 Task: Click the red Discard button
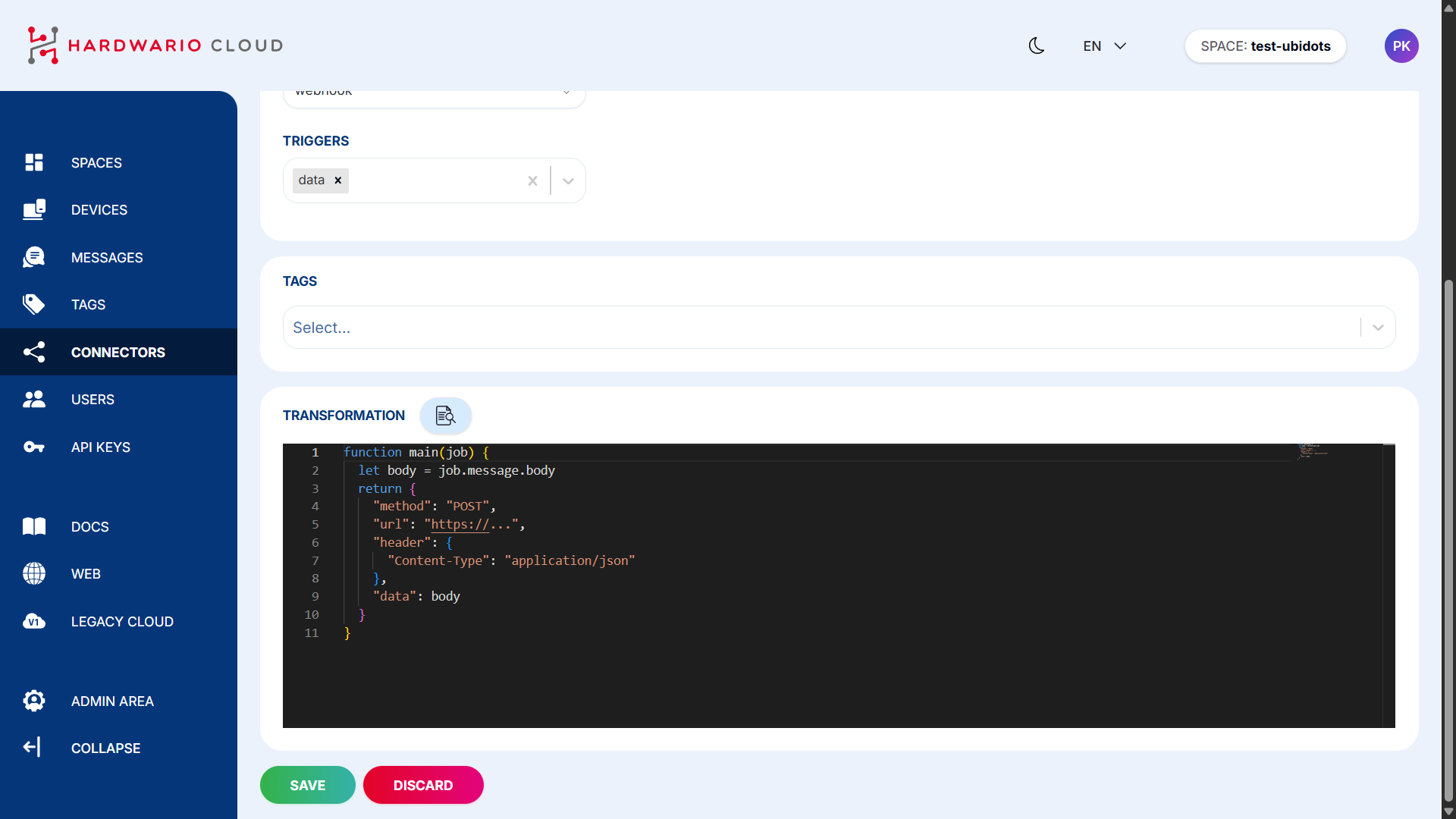423,785
